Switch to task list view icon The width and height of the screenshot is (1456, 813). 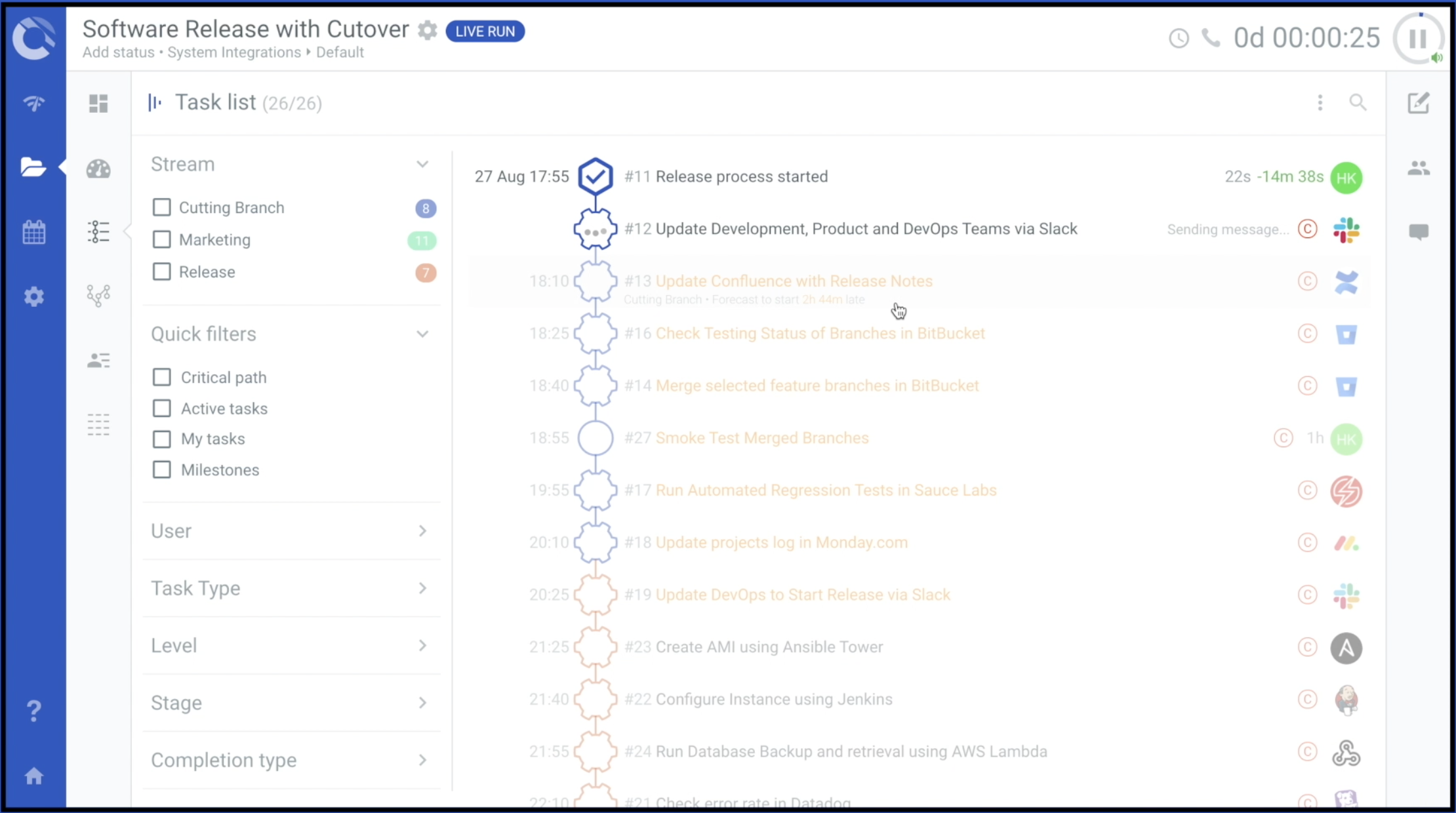point(98,232)
